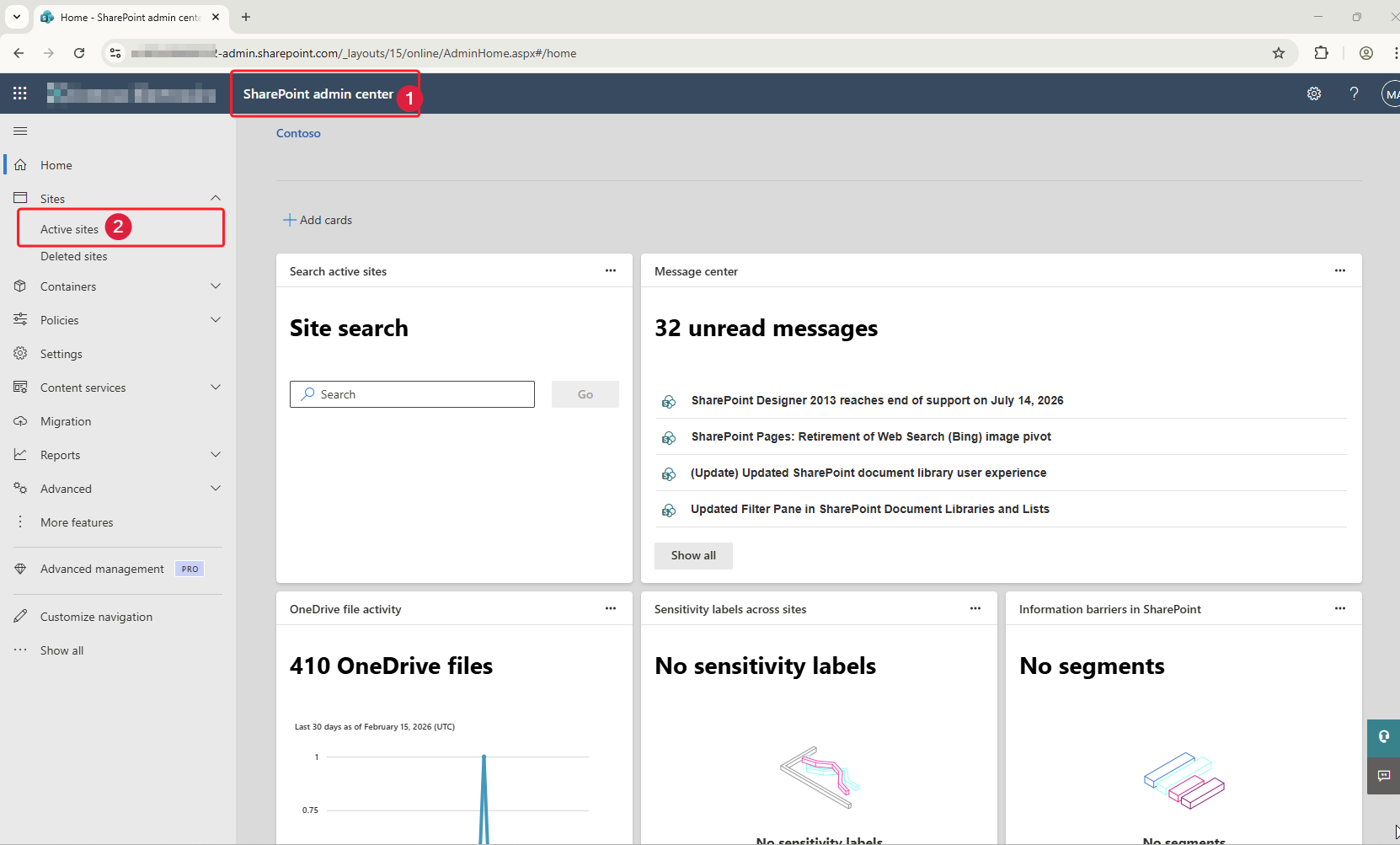Collapse the Sites navigation group
Image resolution: width=1400 pixels, height=845 pixels.
(216, 198)
